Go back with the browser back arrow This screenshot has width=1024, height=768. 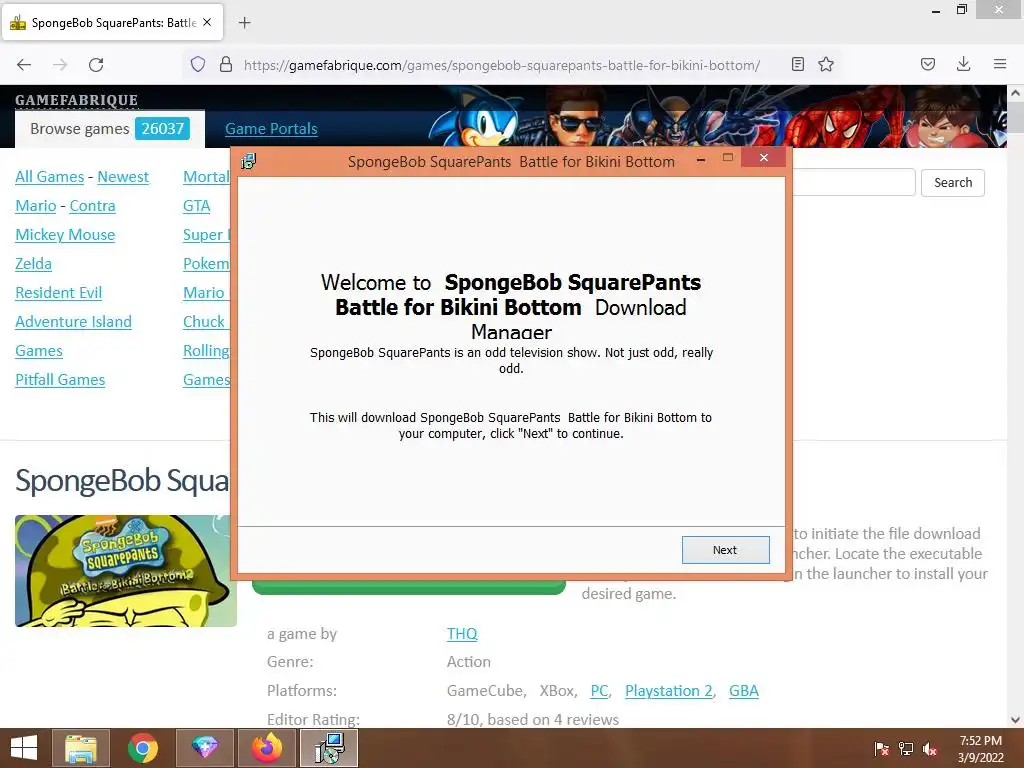(x=24, y=65)
